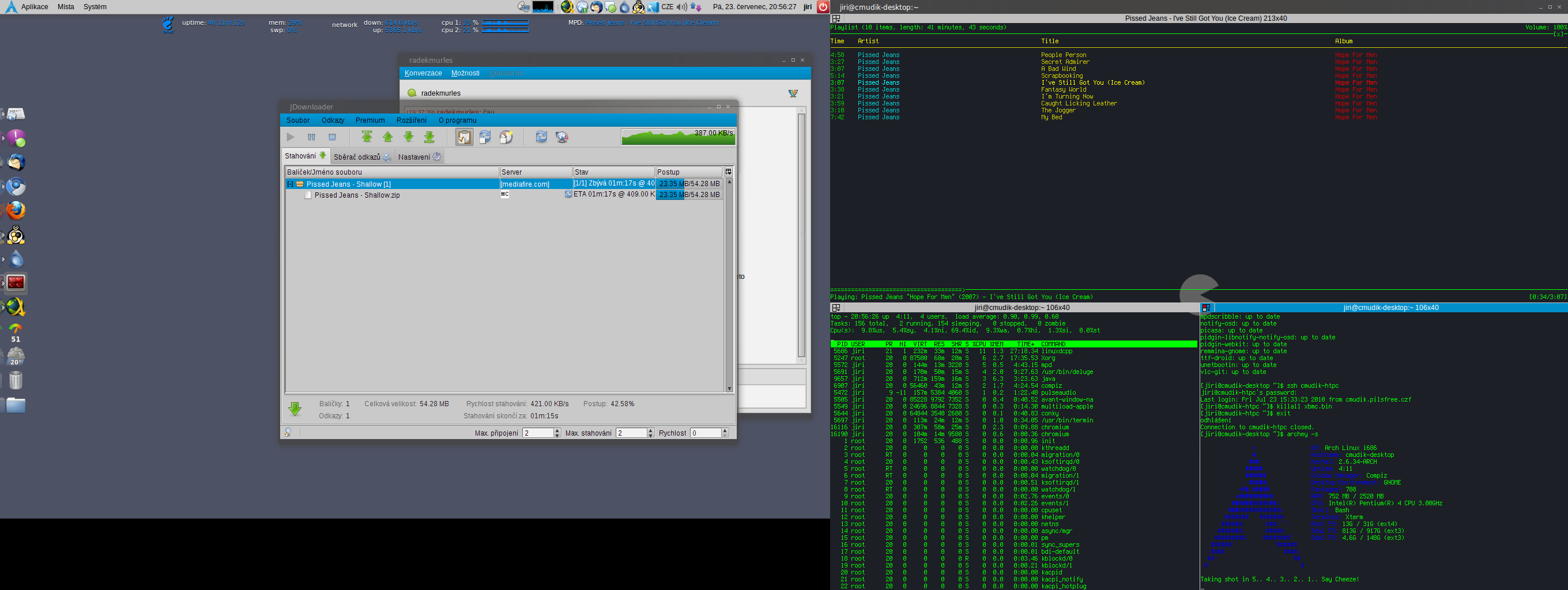Viewport: 1568px width, 590px height.
Task: Click the blue refresh reconnect icon
Action: pyautogui.click(x=541, y=138)
